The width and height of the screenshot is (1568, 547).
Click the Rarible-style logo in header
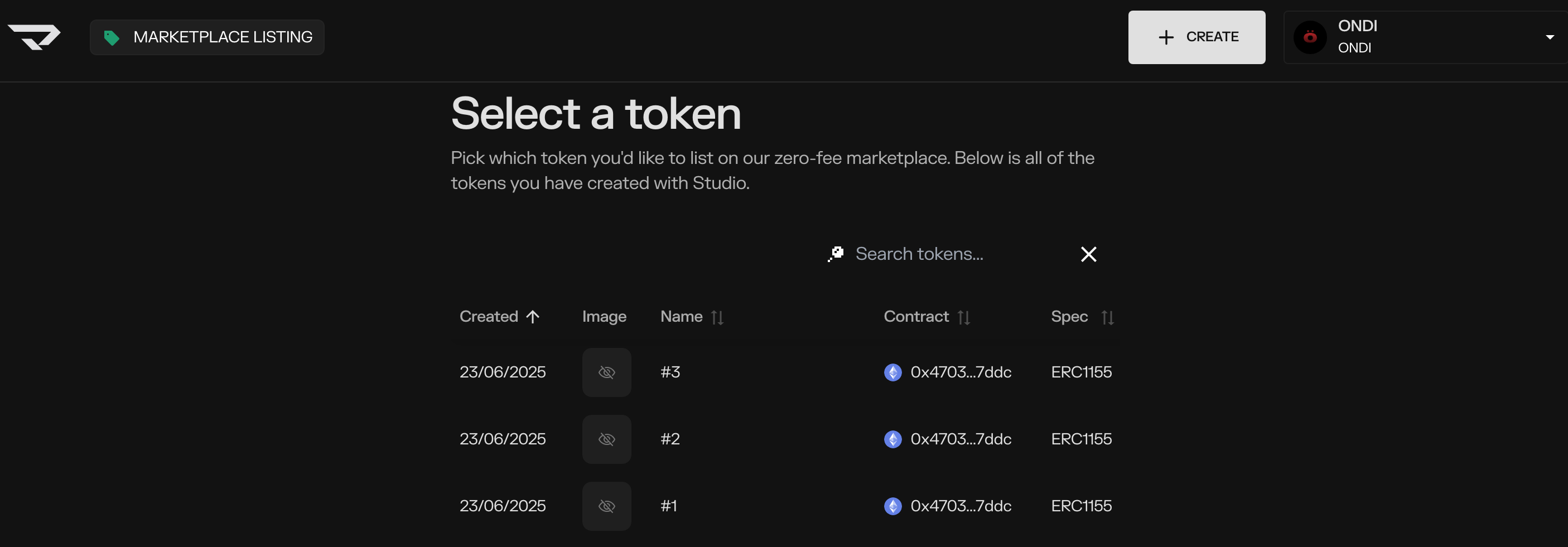(34, 37)
